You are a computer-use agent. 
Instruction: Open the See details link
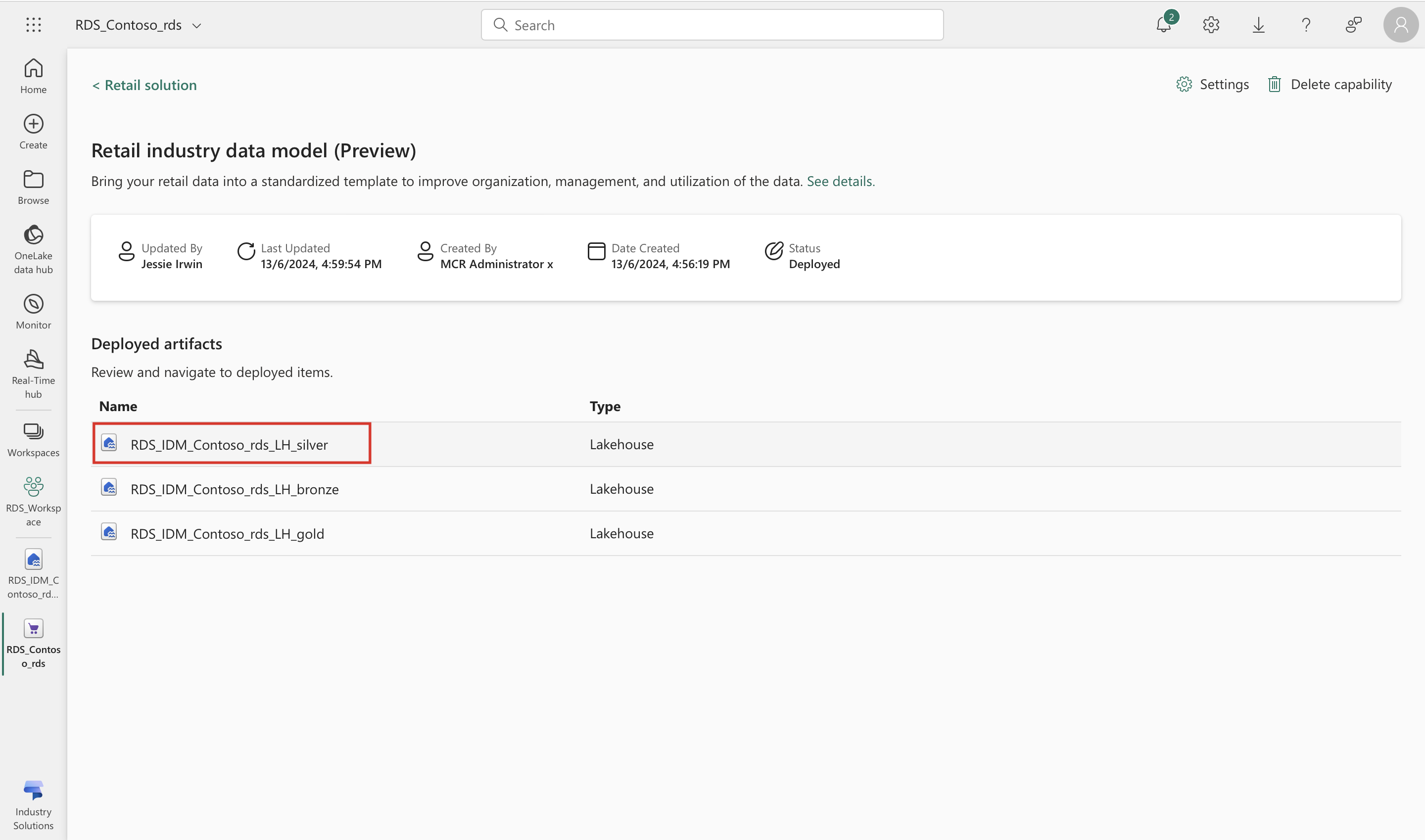841,181
